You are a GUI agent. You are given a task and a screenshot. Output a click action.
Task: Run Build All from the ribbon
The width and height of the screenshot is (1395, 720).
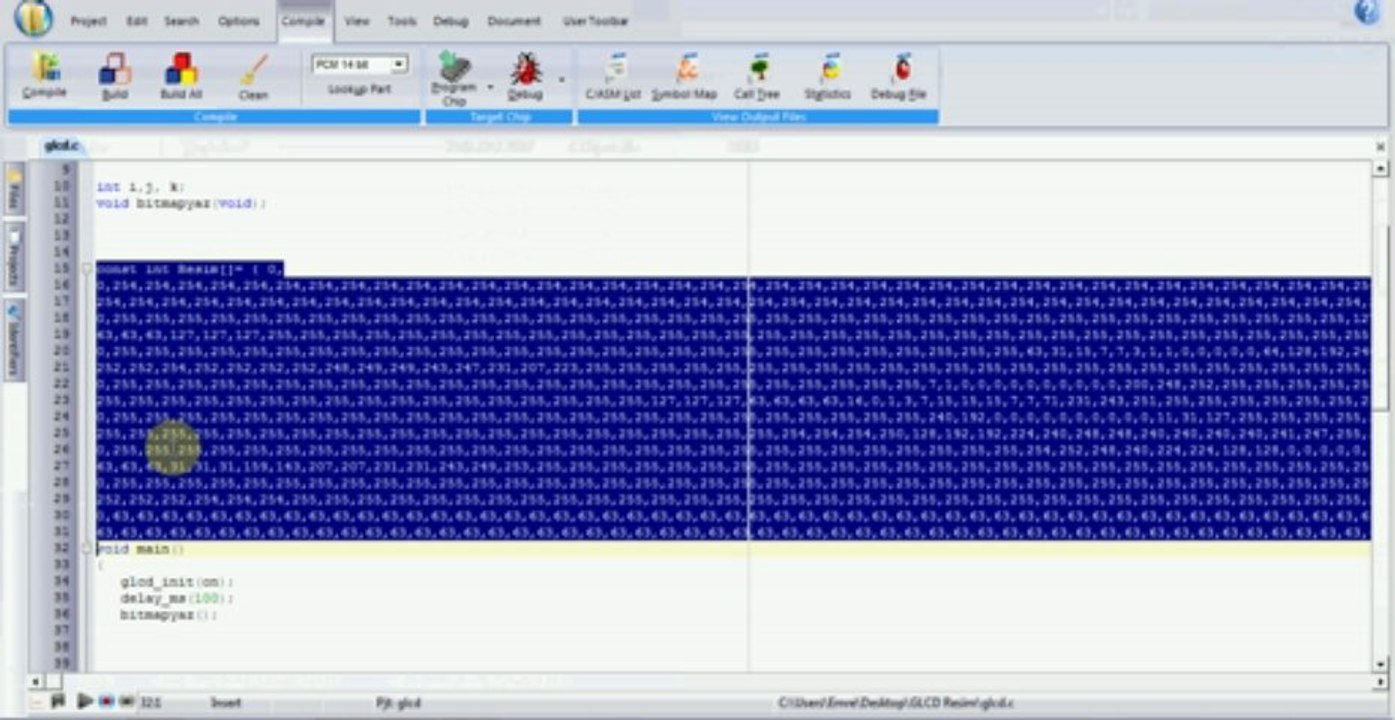tap(181, 76)
